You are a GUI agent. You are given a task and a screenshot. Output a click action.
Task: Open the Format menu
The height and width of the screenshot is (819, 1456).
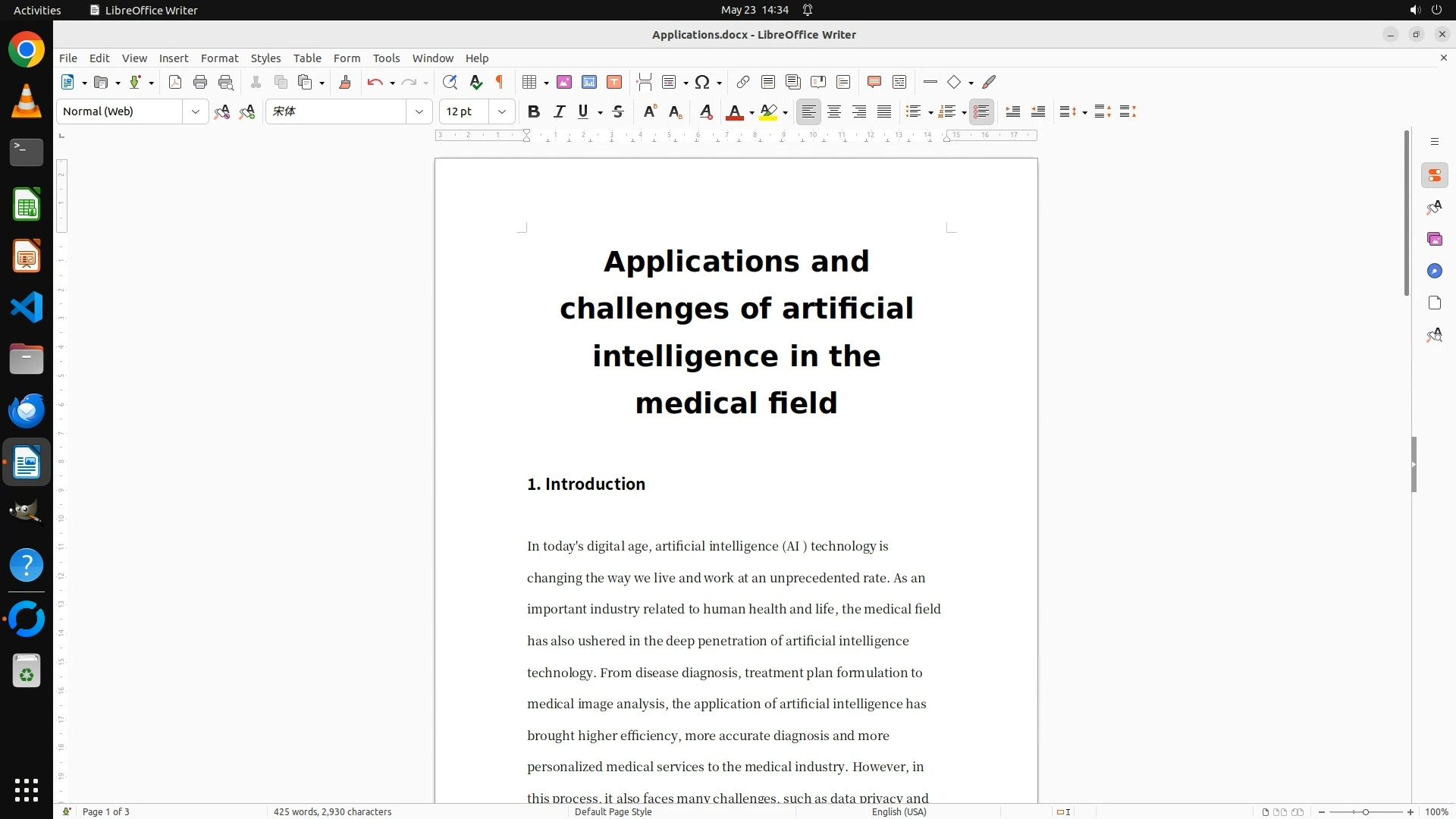tap(219, 58)
